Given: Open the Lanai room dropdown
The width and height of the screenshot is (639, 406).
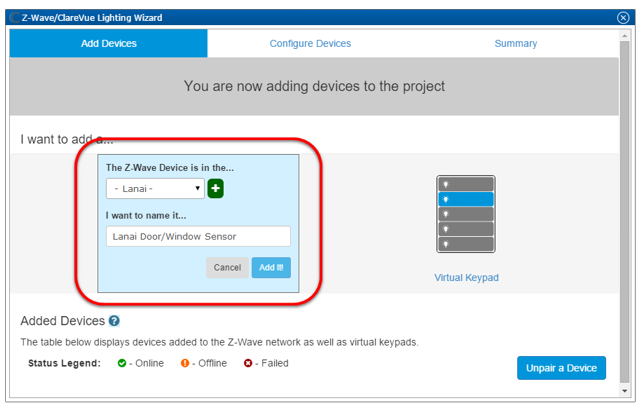Looking at the screenshot, I should pyautogui.click(x=155, y=189).
